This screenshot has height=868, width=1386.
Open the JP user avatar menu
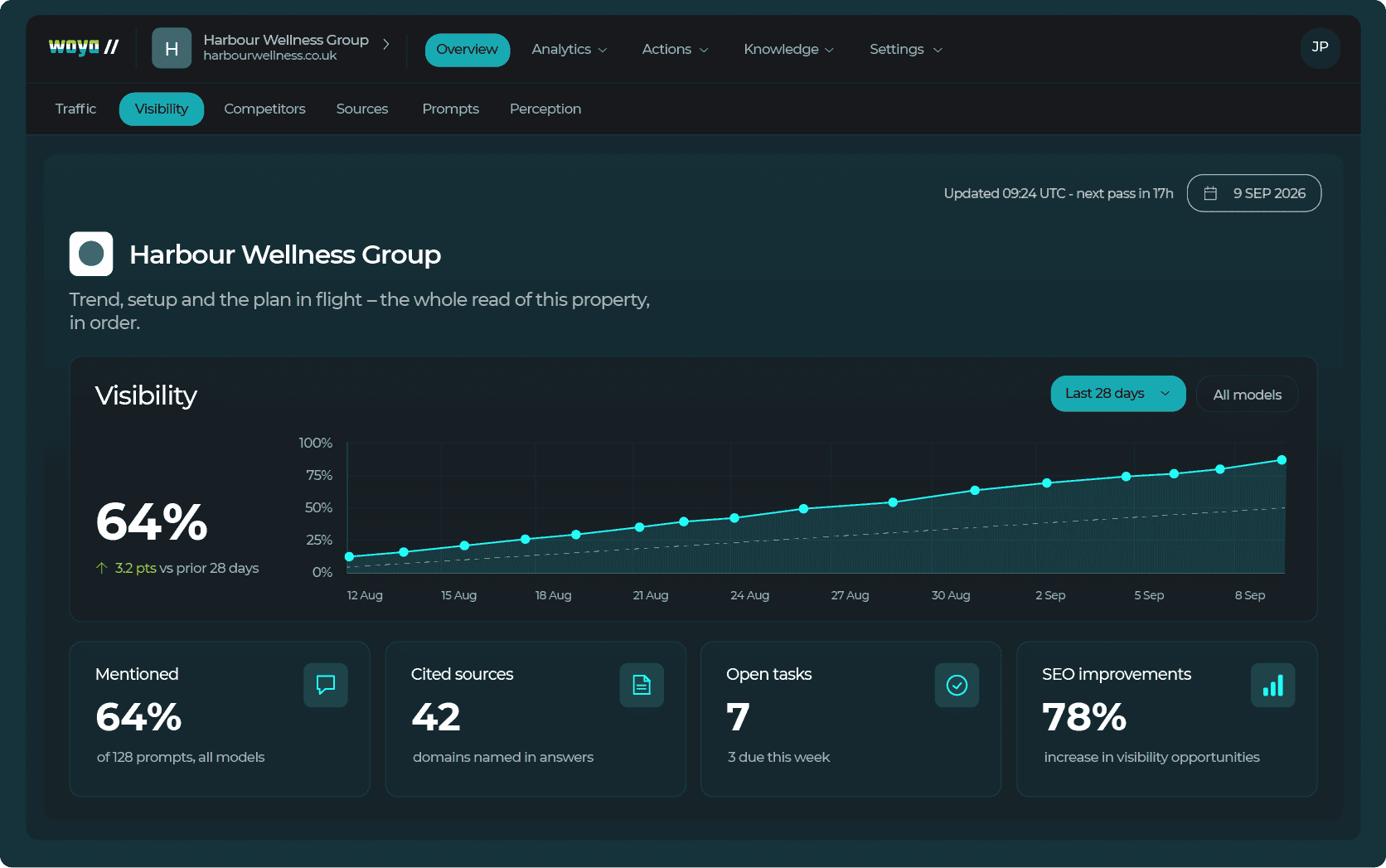tap(1320, 47)
